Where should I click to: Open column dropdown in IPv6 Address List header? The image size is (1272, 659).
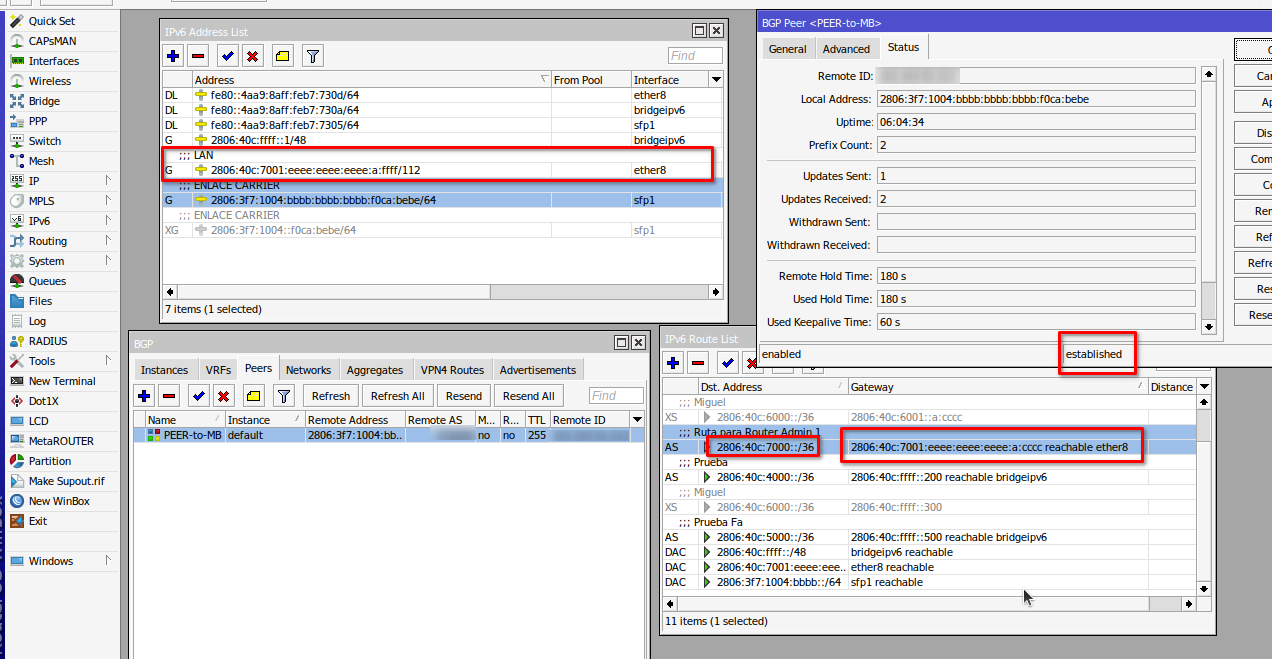[716, 80]
